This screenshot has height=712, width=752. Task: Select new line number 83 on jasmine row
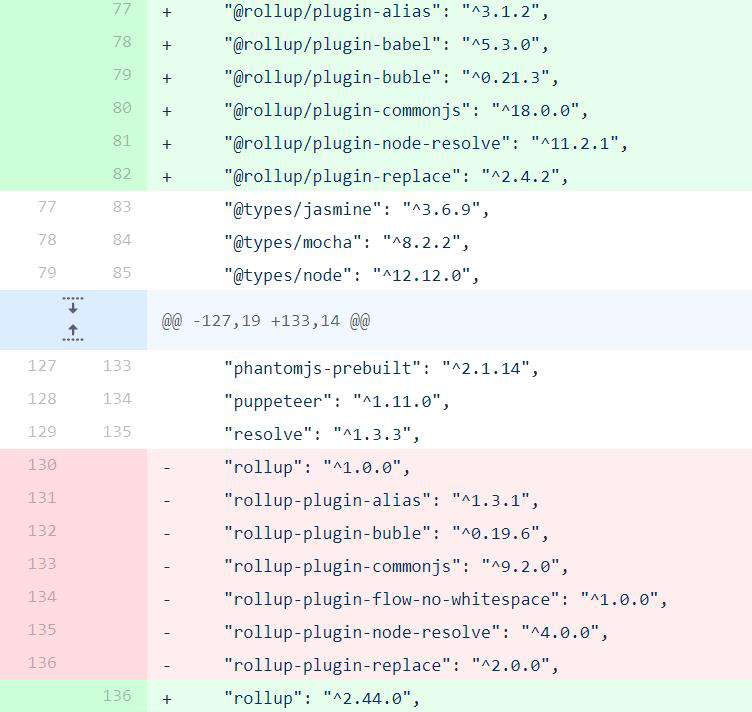122,207
